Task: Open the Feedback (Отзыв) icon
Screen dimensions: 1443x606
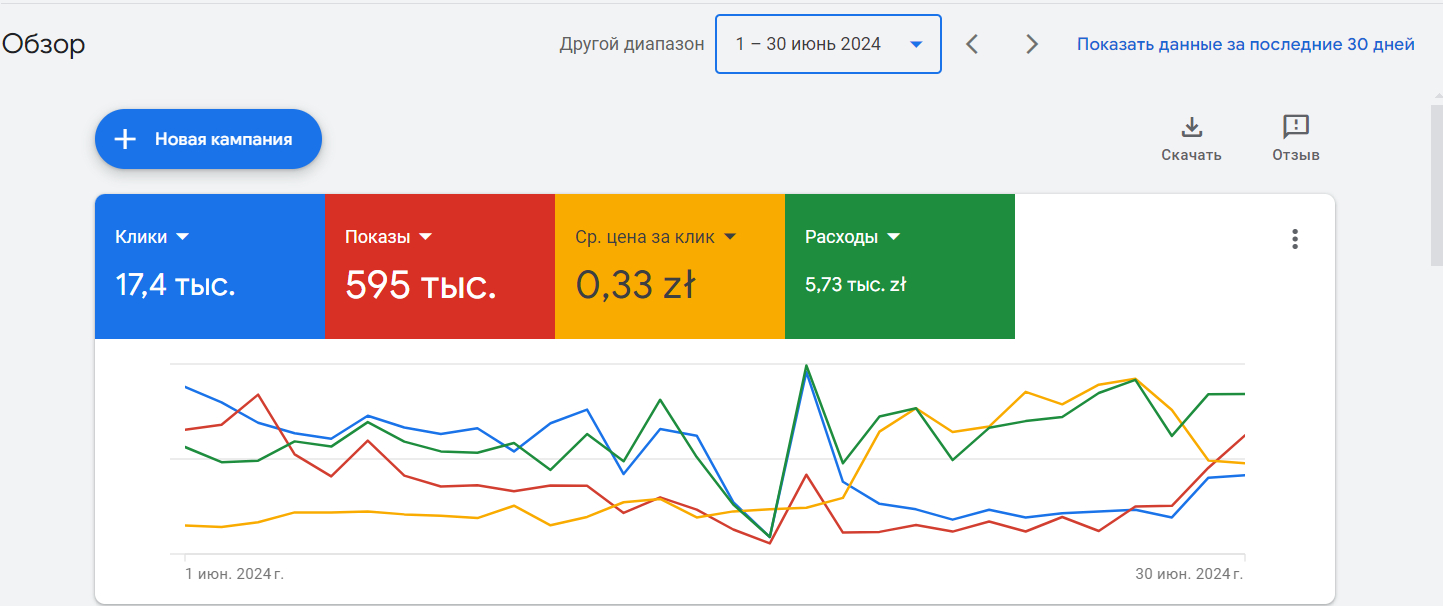Action: pos(1296,127)
